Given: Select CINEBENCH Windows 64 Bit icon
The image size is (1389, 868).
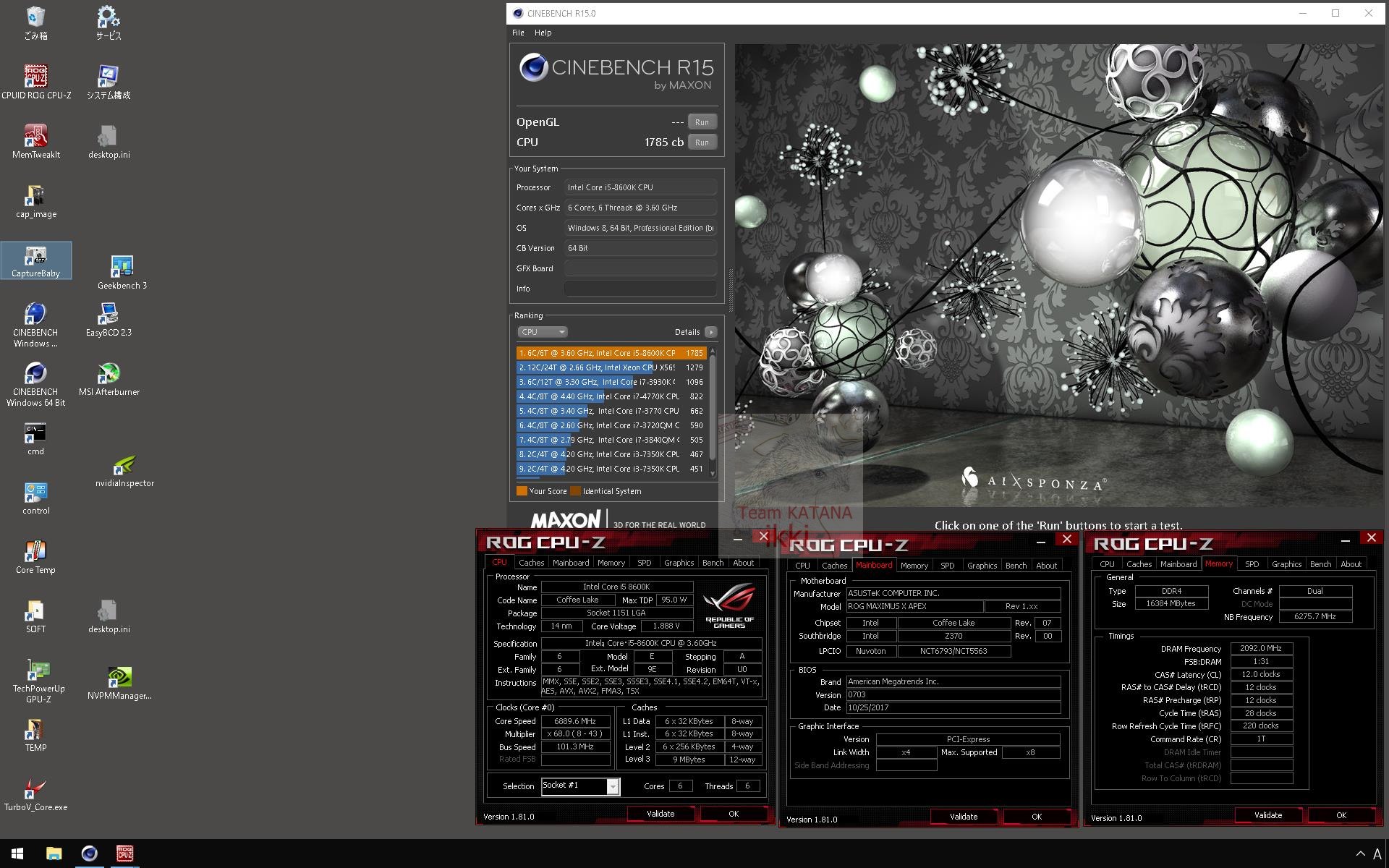Looking at the screenshot, I should click(35, 384).
